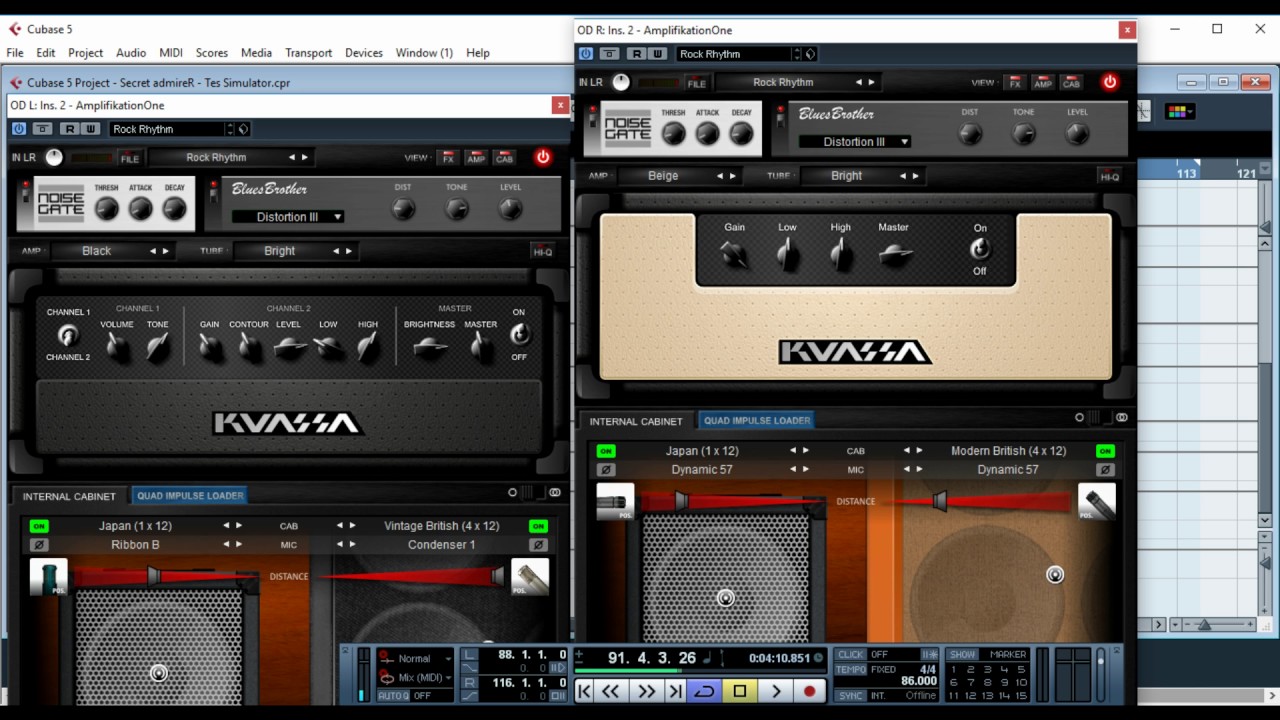Viewport: 1280px width, 720px height.
Task: Flip the NoiseGate switch in OD L plugin
Action: click(26, 194)
